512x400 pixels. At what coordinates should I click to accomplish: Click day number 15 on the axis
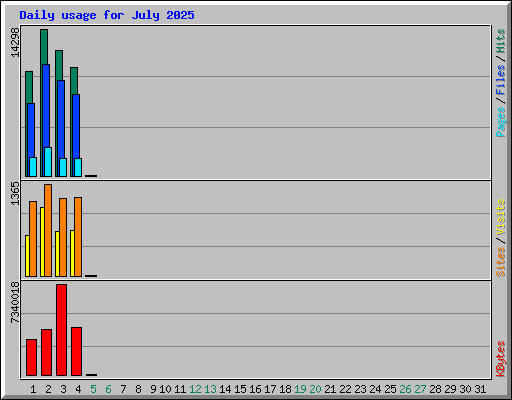coord(240,389)
